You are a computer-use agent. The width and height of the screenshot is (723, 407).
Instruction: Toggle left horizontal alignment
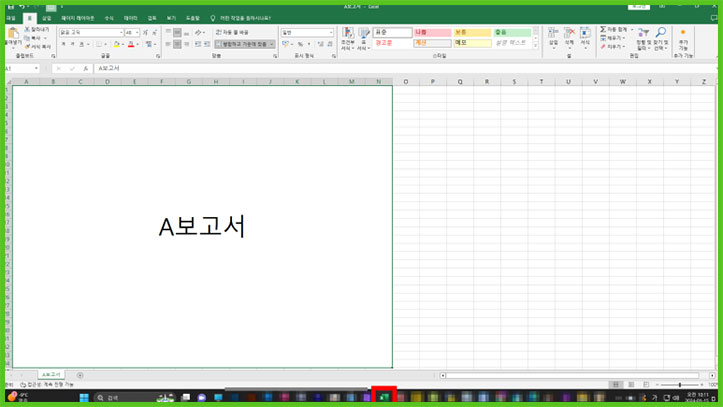(168, 44)
